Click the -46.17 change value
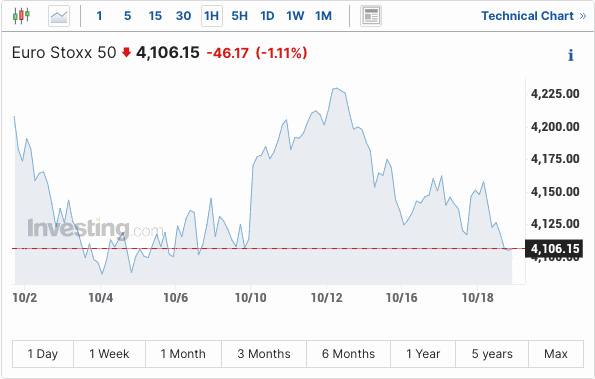 [x=228, y=53]
